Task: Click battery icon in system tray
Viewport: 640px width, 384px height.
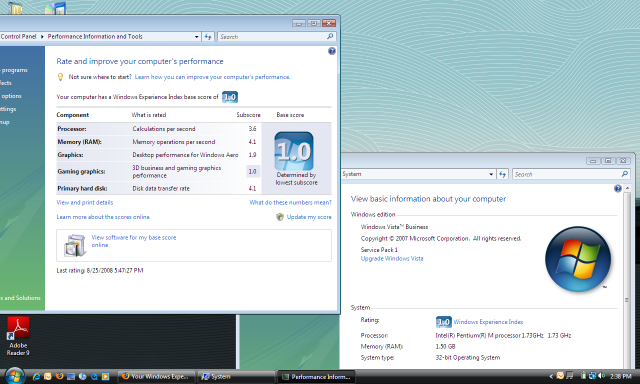Action: pos(583,376)
